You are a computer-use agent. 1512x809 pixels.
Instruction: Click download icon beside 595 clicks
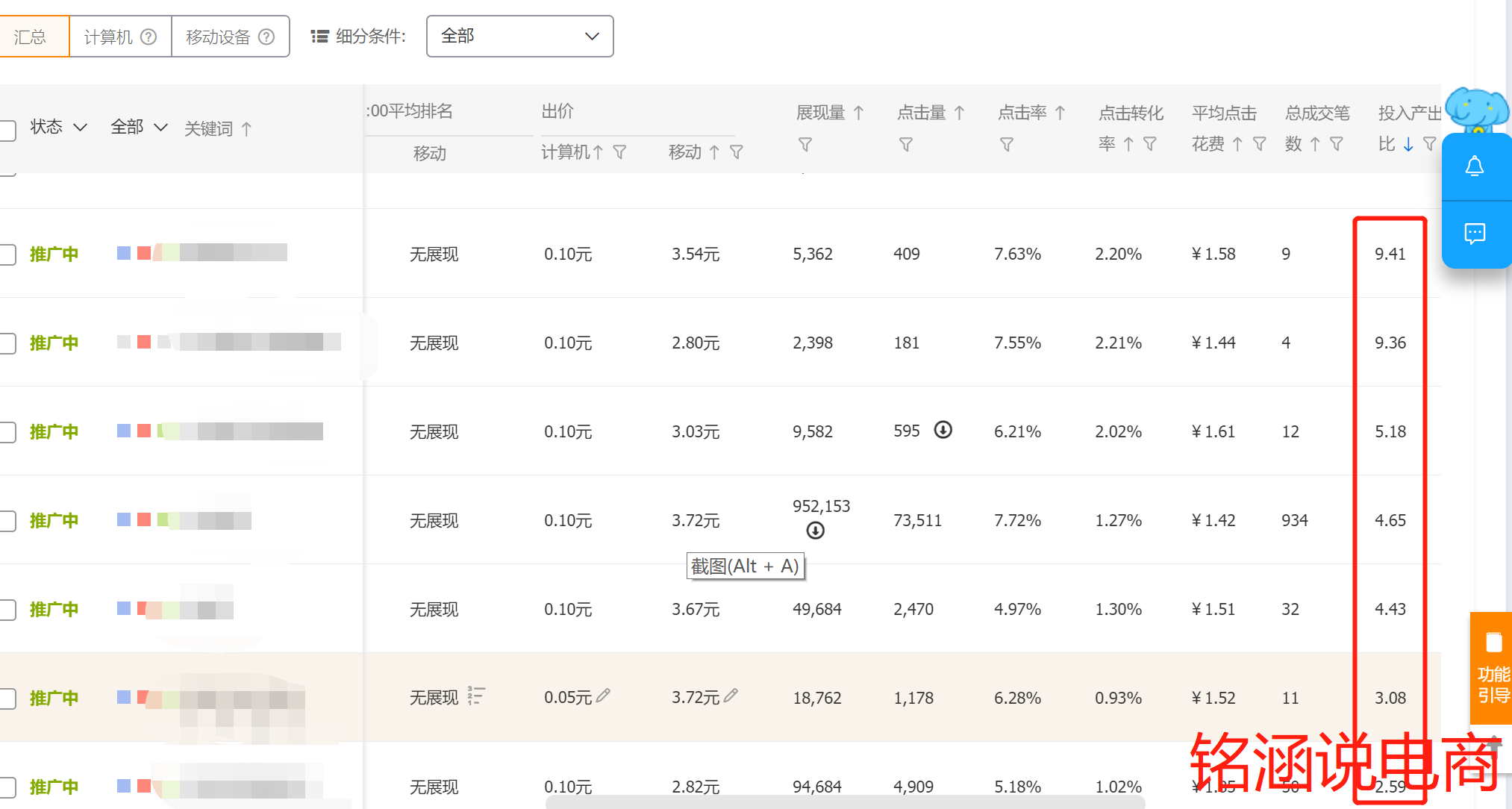943,430
